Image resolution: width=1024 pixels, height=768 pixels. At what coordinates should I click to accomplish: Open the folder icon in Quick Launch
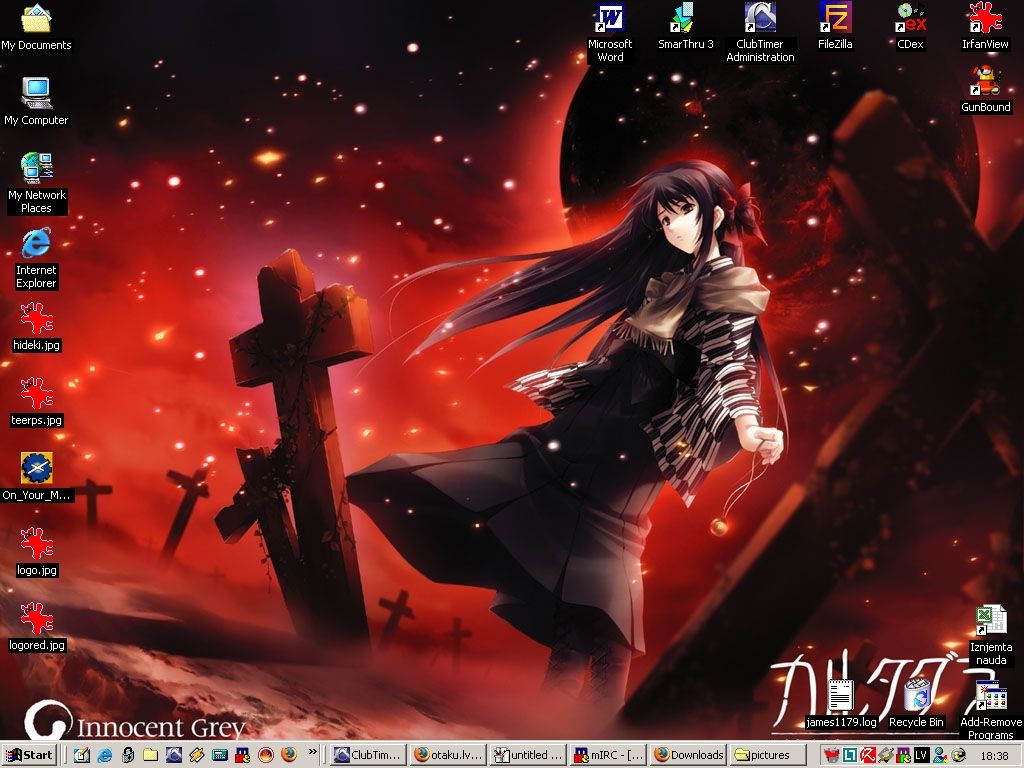point(151,756)
